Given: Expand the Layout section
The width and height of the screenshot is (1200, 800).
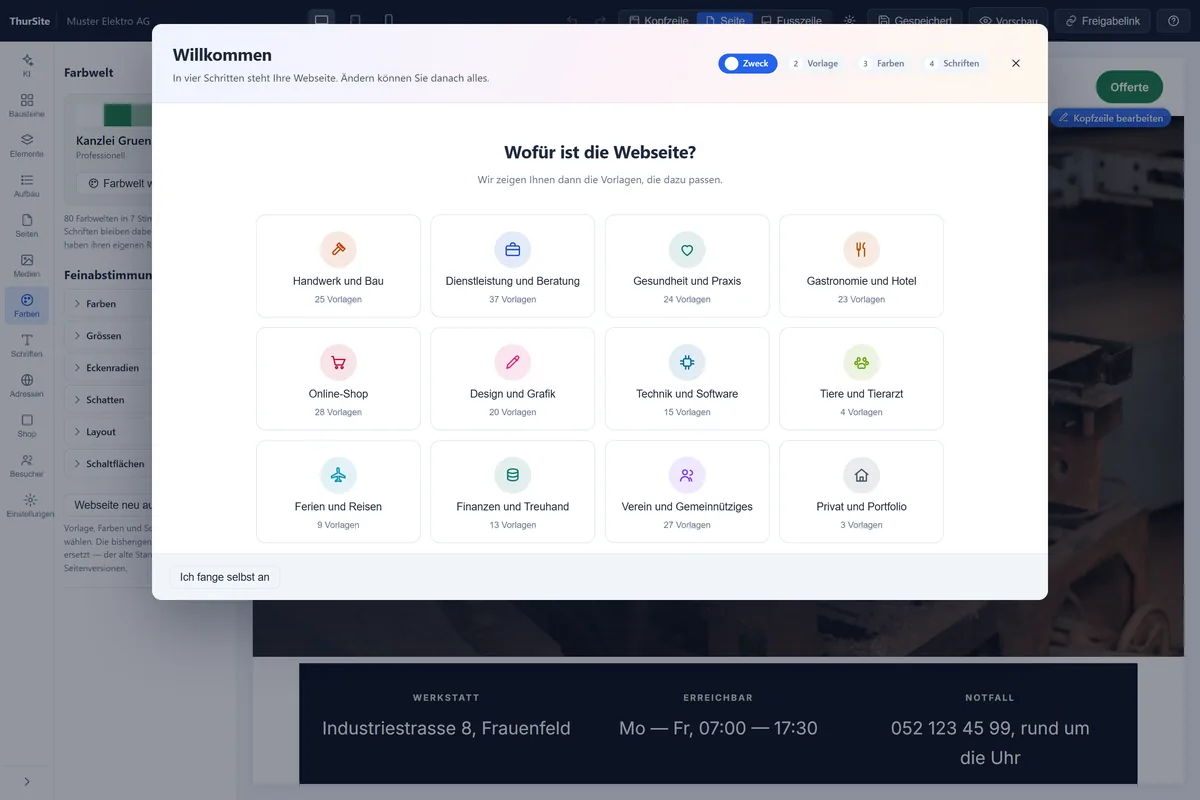Looking at the screenshot, I should click(x=110, y=432).
